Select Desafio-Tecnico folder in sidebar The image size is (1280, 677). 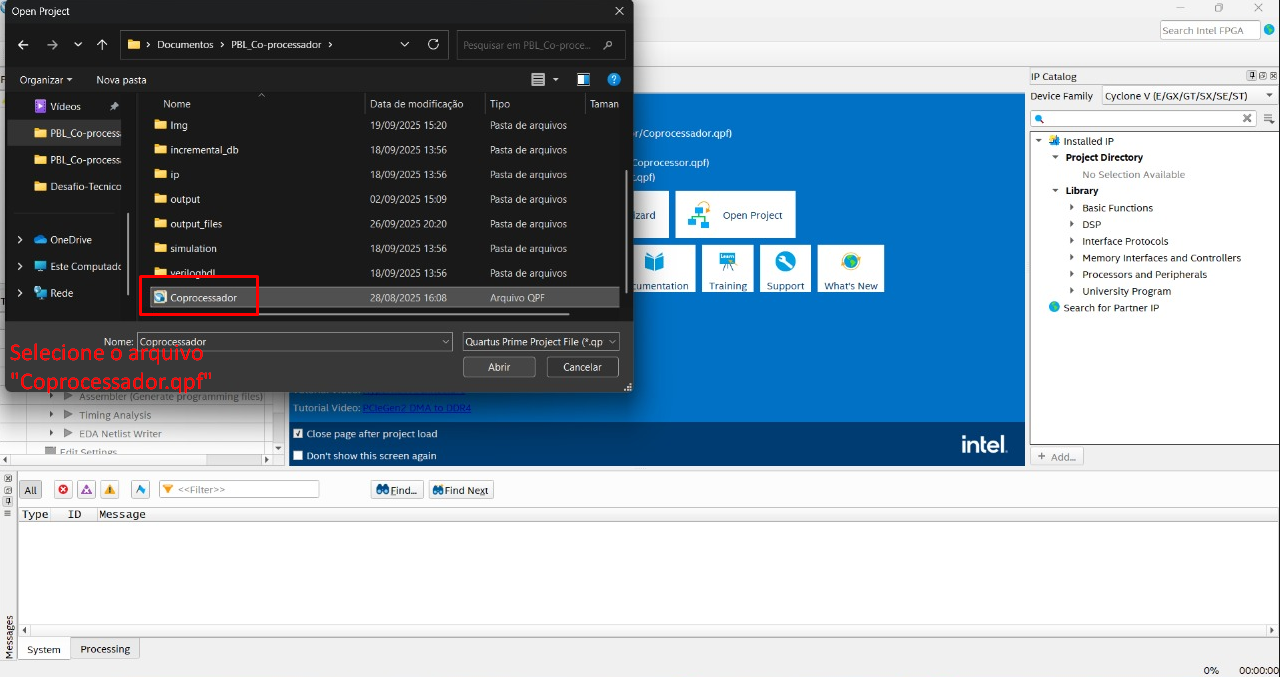tap(76, 186)
